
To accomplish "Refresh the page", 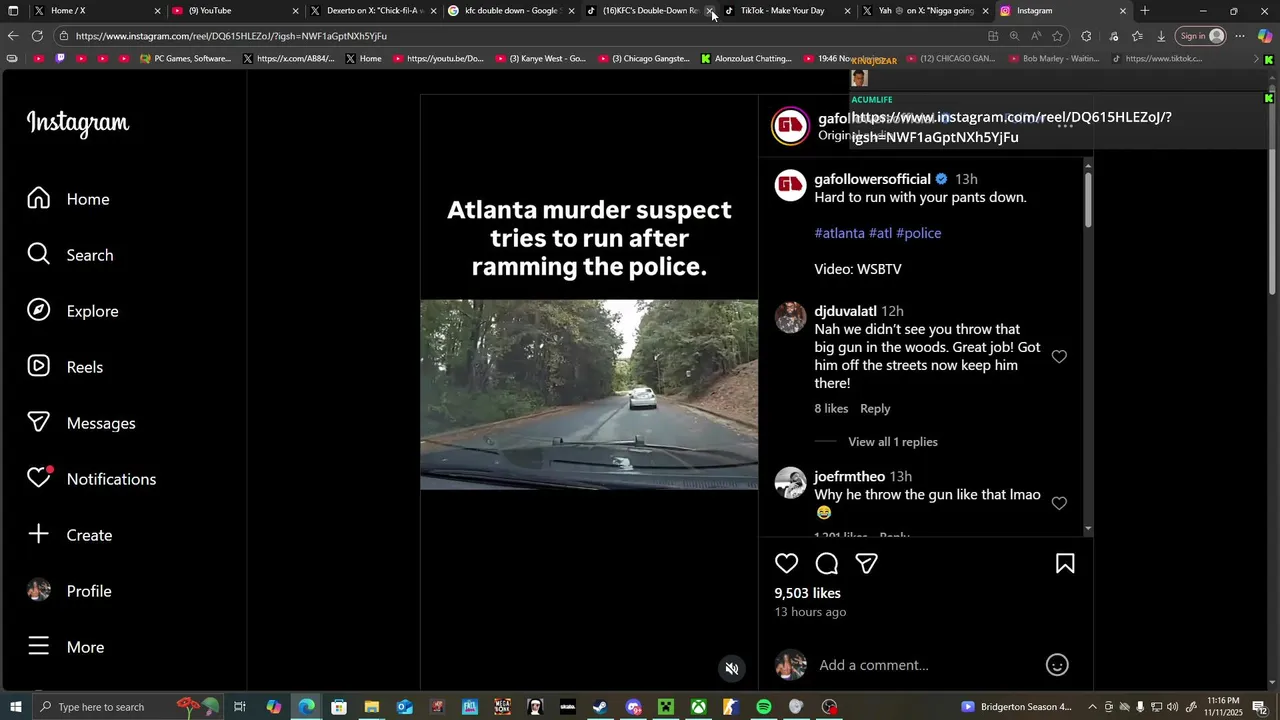I will [x=37, y=36].
